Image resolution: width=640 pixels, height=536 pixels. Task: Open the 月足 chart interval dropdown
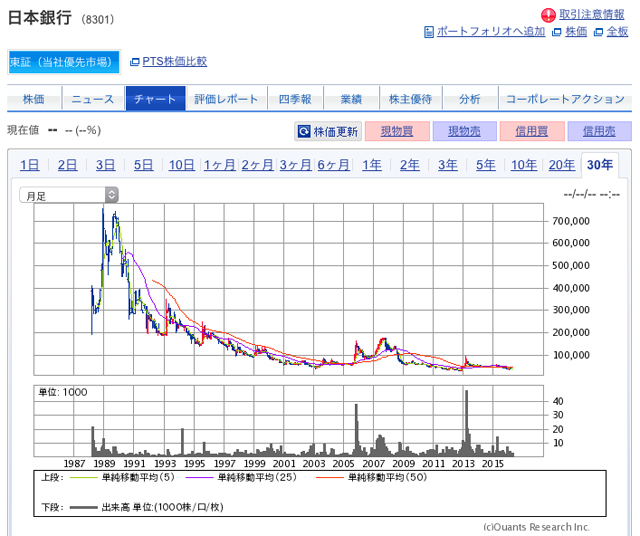click(69, 195)
